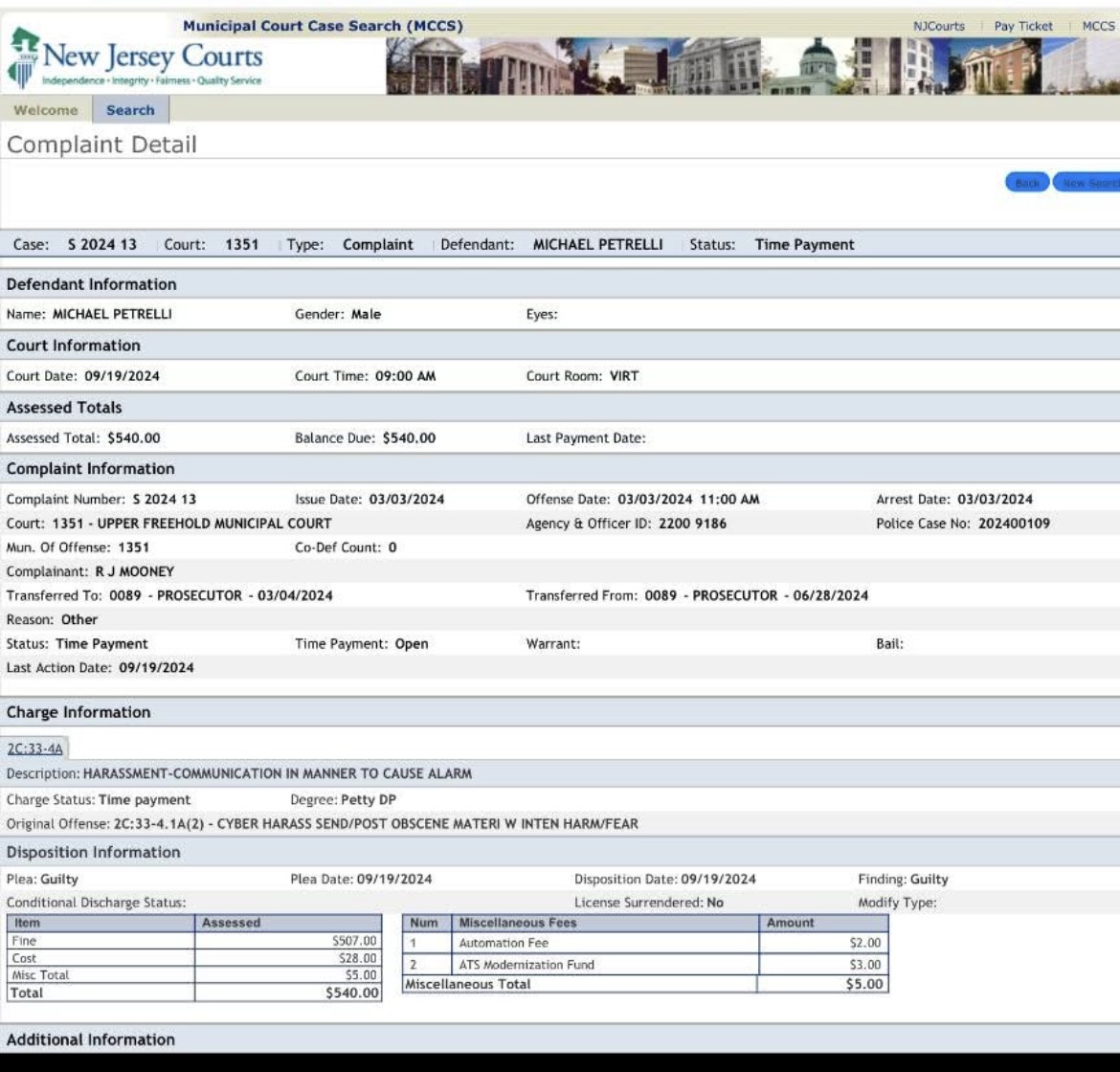Select the HARASSMENT-COMMUNICATION charge description
This screenshot has height=1072, width=1120.
click(278, 774)
